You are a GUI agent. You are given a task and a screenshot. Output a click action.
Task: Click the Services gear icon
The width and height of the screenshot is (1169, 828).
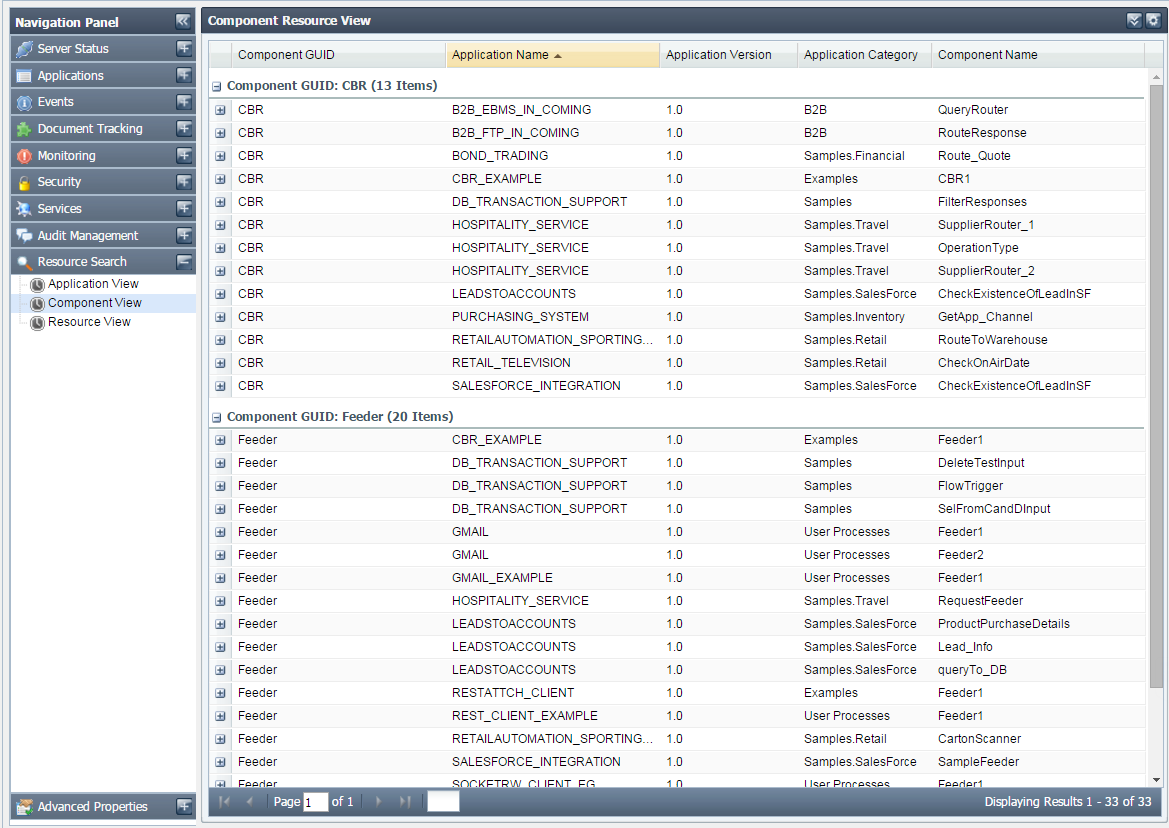24,209
